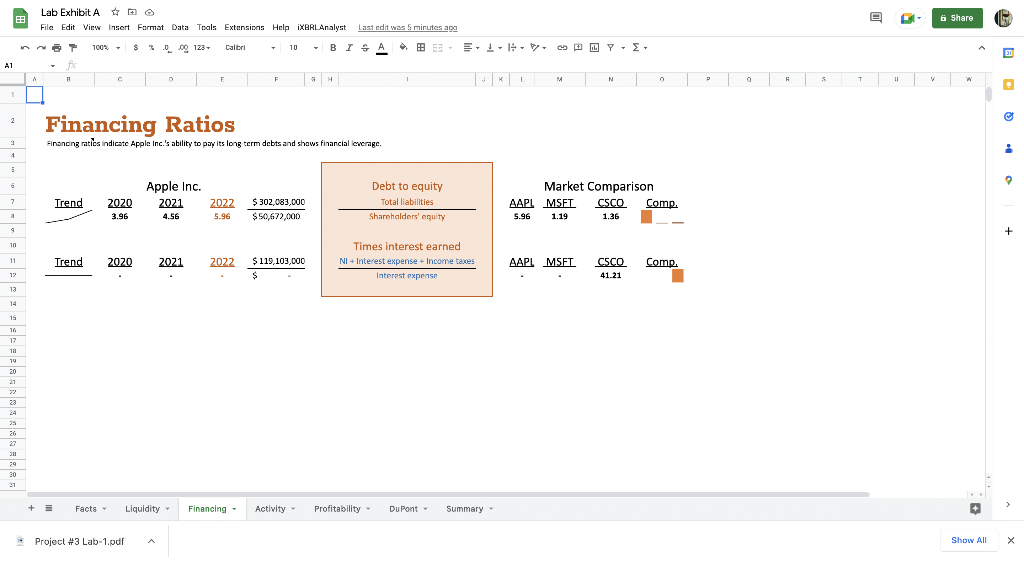Image resolution: width=1024 pixels, height=561 pixels.
Task: Switch to the DuPont sheet tab
Action: pos(408,509)
